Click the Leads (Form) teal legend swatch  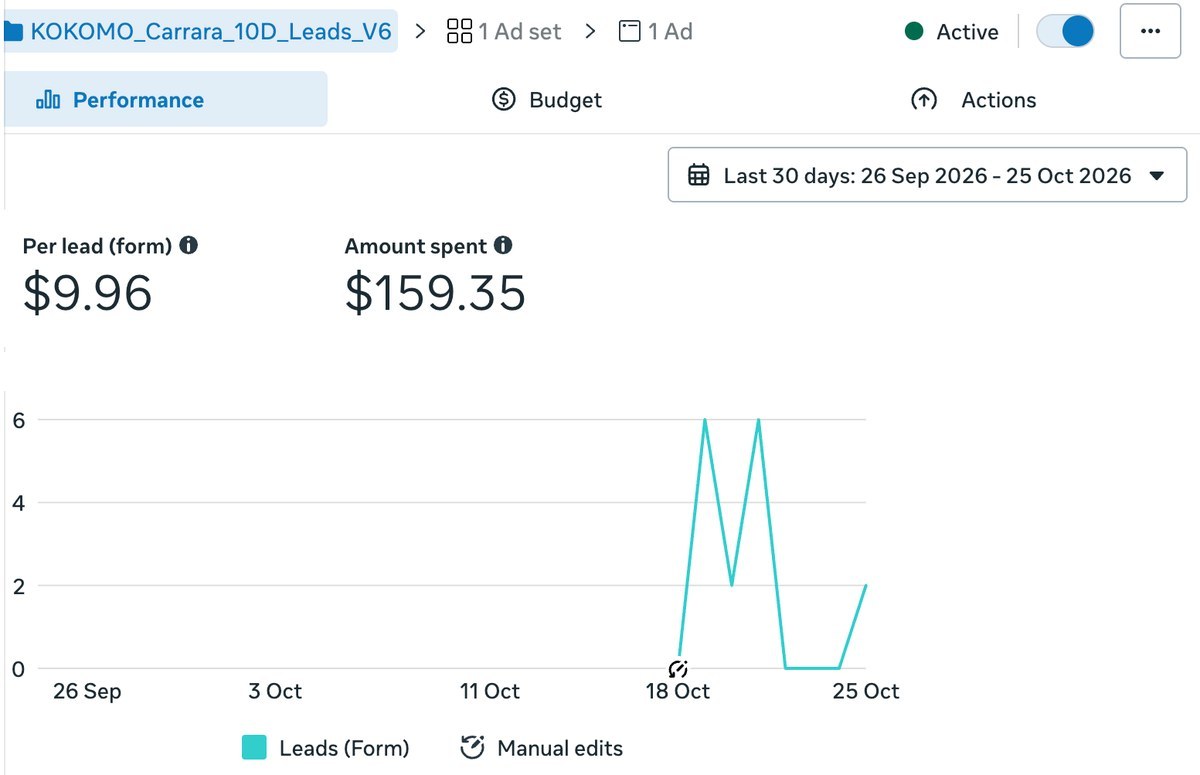pyautogui.click(x=254, y=747)
